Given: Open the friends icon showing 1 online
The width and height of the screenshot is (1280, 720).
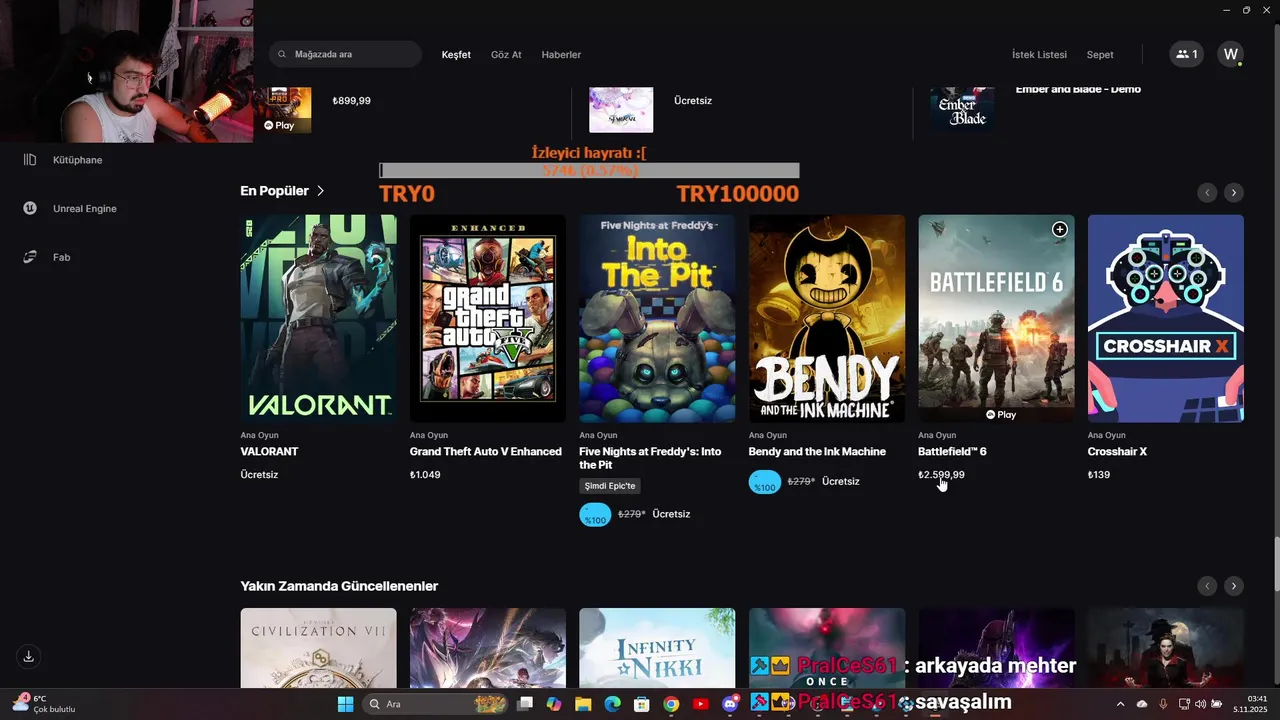Looking at the screenshot, I should [x=1186, y=54].
